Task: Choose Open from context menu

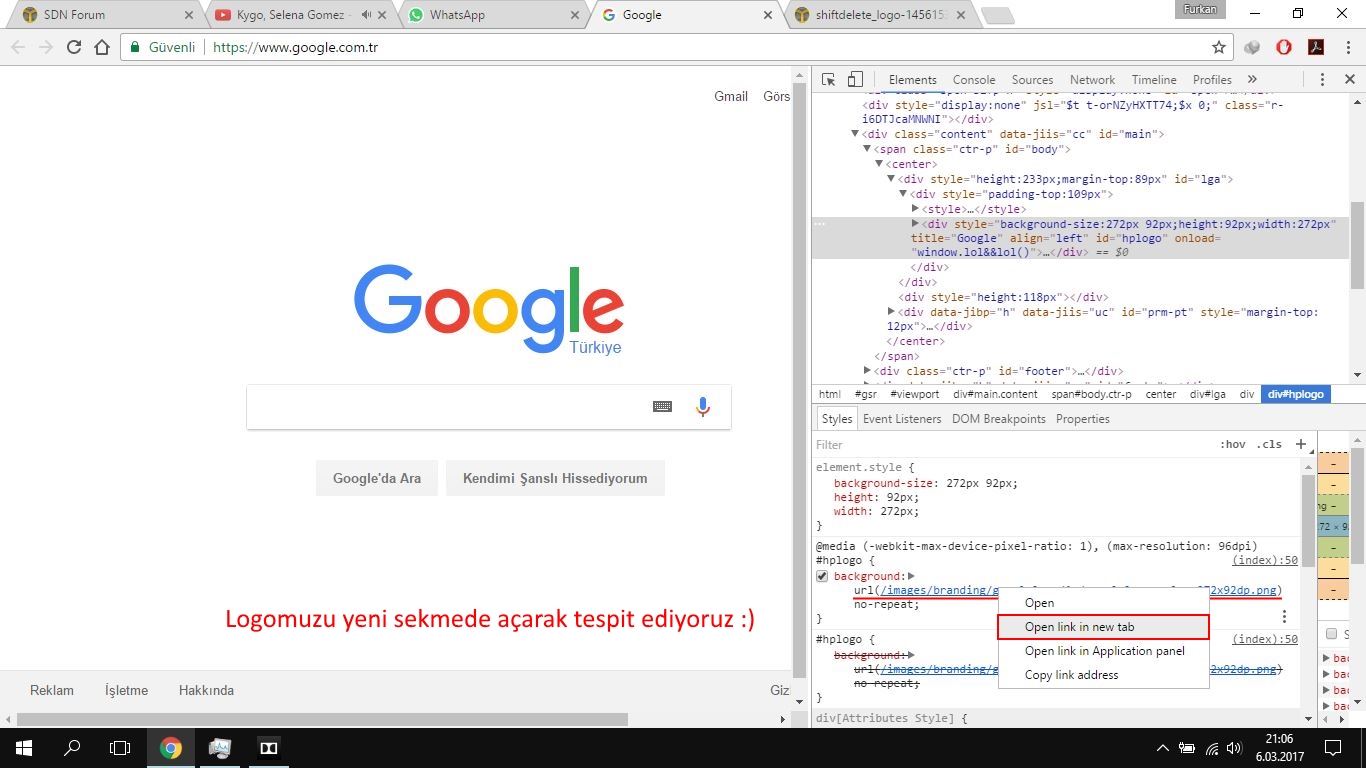Action: (x=1103, y=603)
